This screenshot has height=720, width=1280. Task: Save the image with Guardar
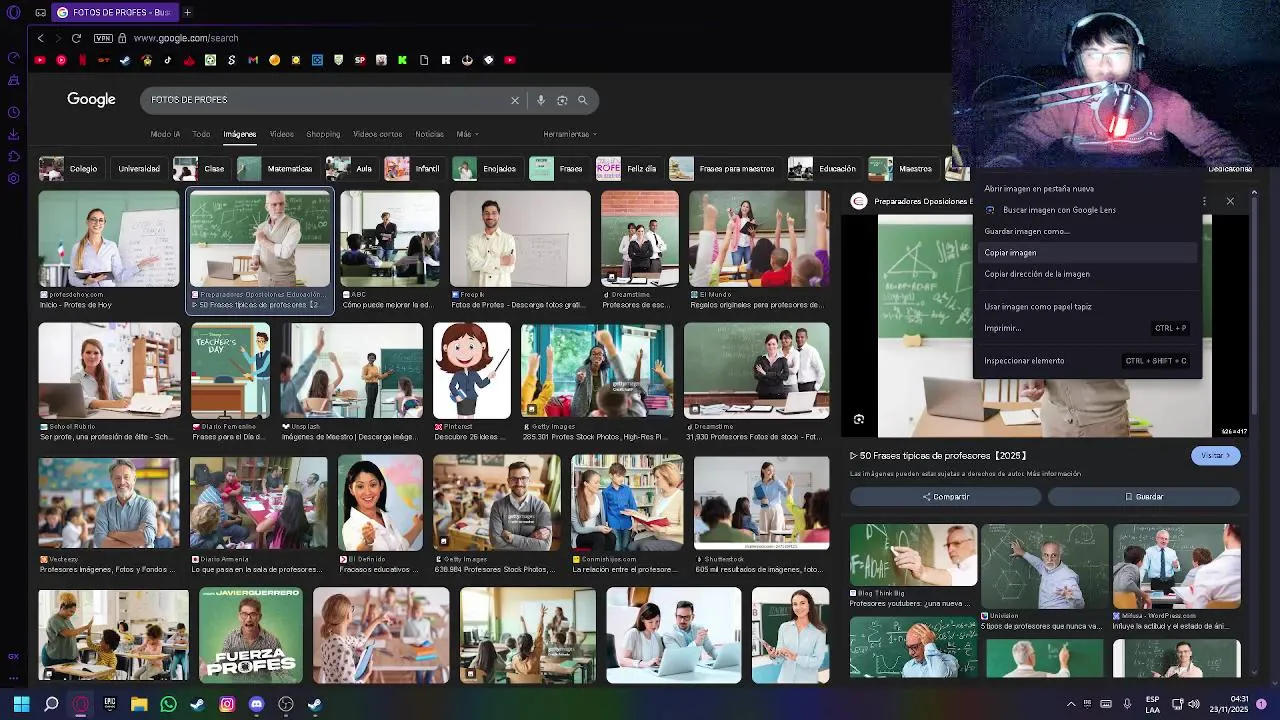tap(1144, 497)
